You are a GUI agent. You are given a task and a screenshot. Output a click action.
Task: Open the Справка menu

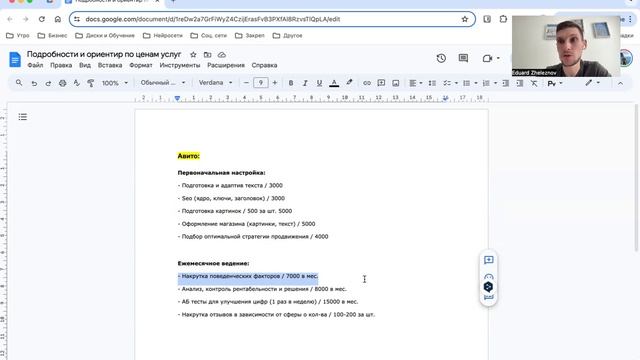(x=264, y=65)
